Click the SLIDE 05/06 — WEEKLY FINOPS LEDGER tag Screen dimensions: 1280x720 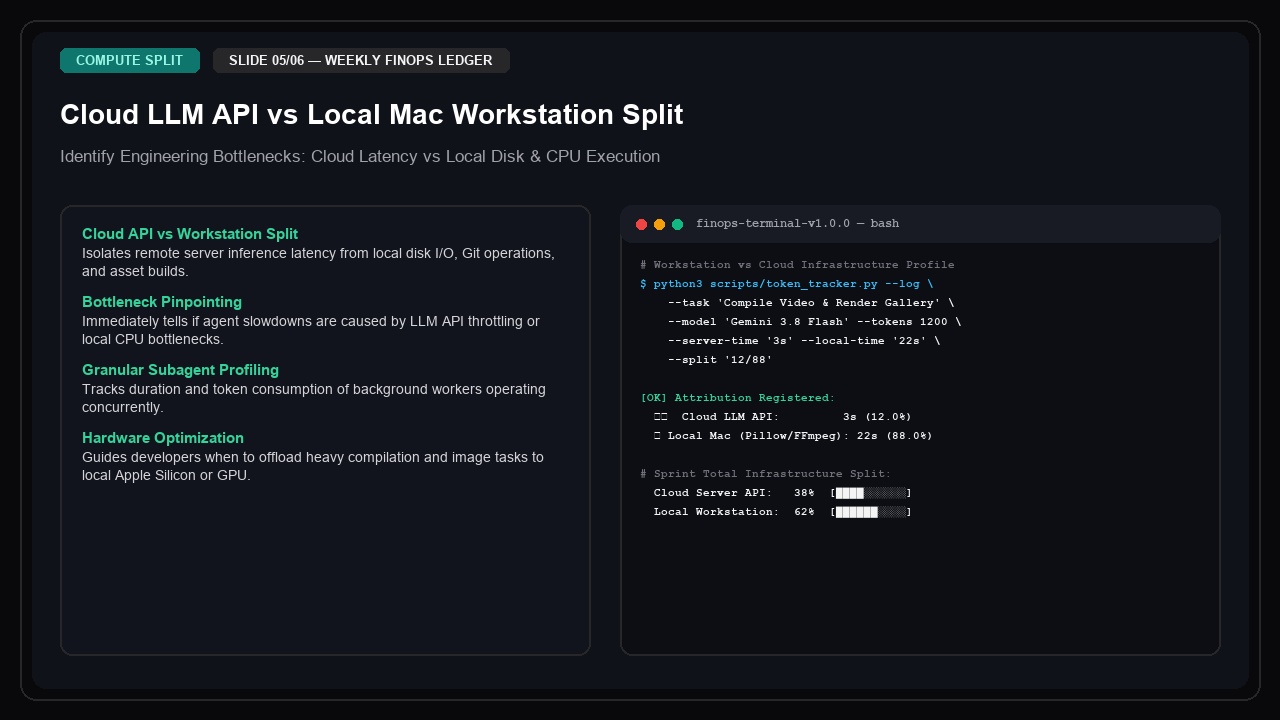tap(361, 60)
